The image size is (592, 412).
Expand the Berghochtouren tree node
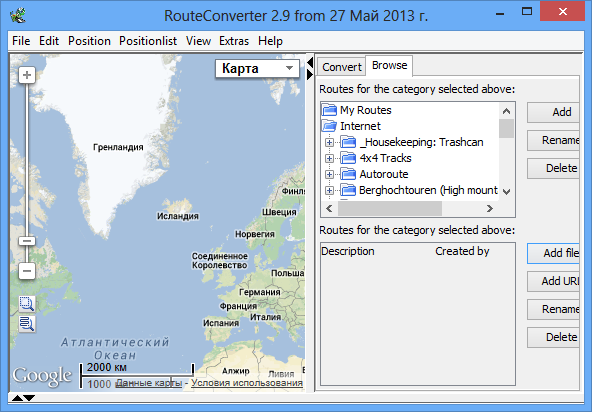click(329, 190)
